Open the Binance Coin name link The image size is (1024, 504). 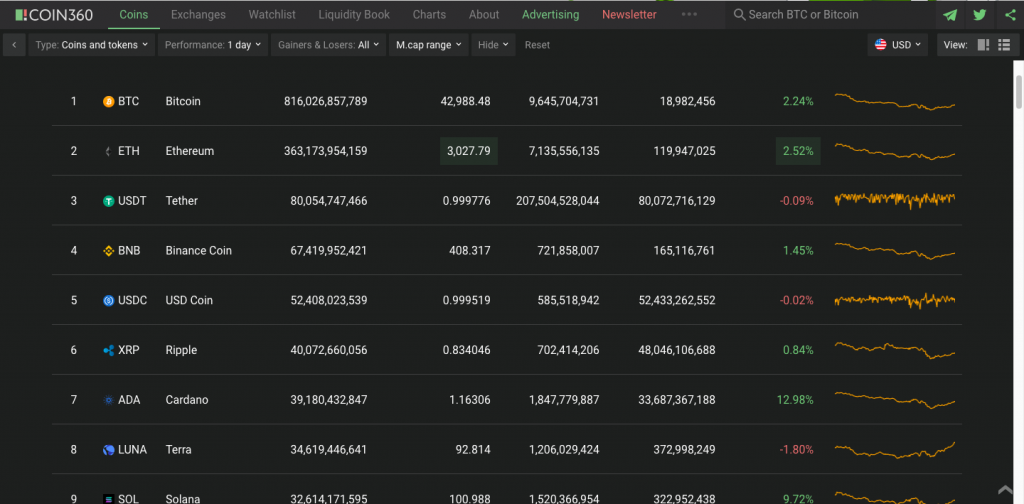click(199, 251)
